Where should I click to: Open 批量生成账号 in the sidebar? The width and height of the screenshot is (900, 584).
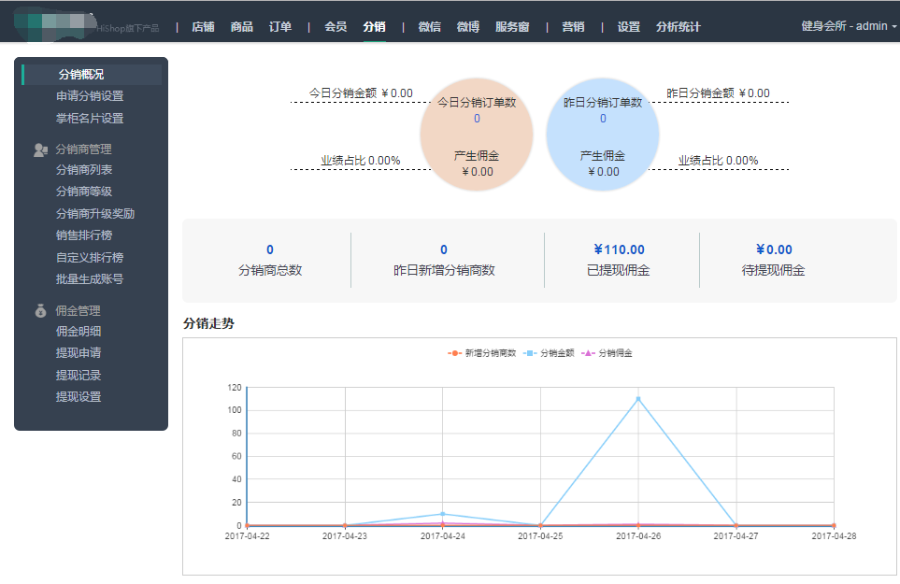coord(90,279)
